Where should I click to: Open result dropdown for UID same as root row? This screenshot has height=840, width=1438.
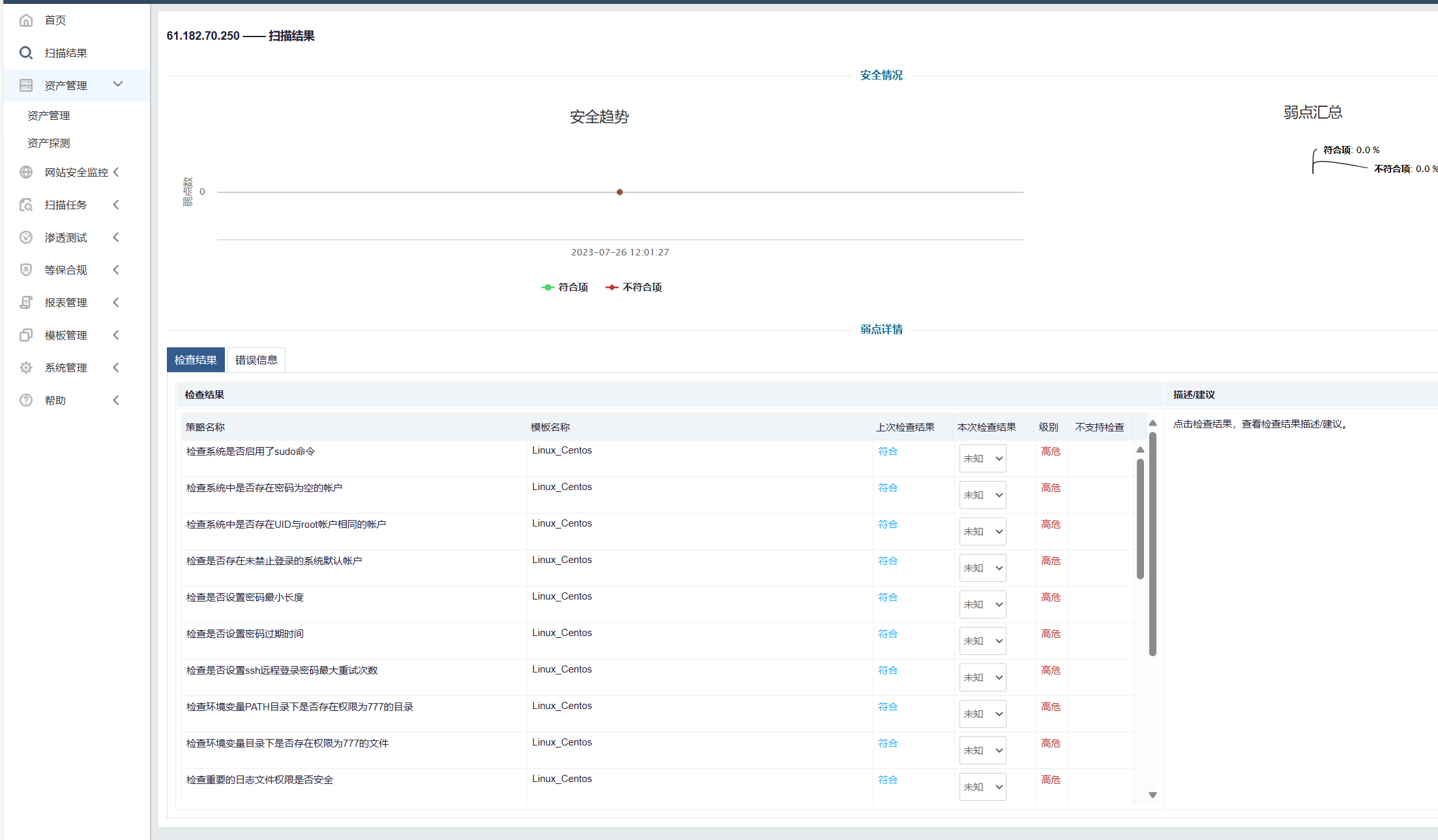pyautogui.click(x=982, y=532)
